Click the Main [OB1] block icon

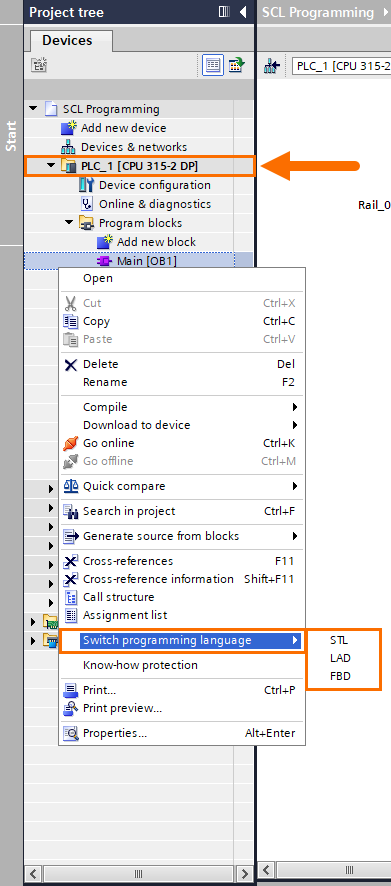click(x=105, y=261)
